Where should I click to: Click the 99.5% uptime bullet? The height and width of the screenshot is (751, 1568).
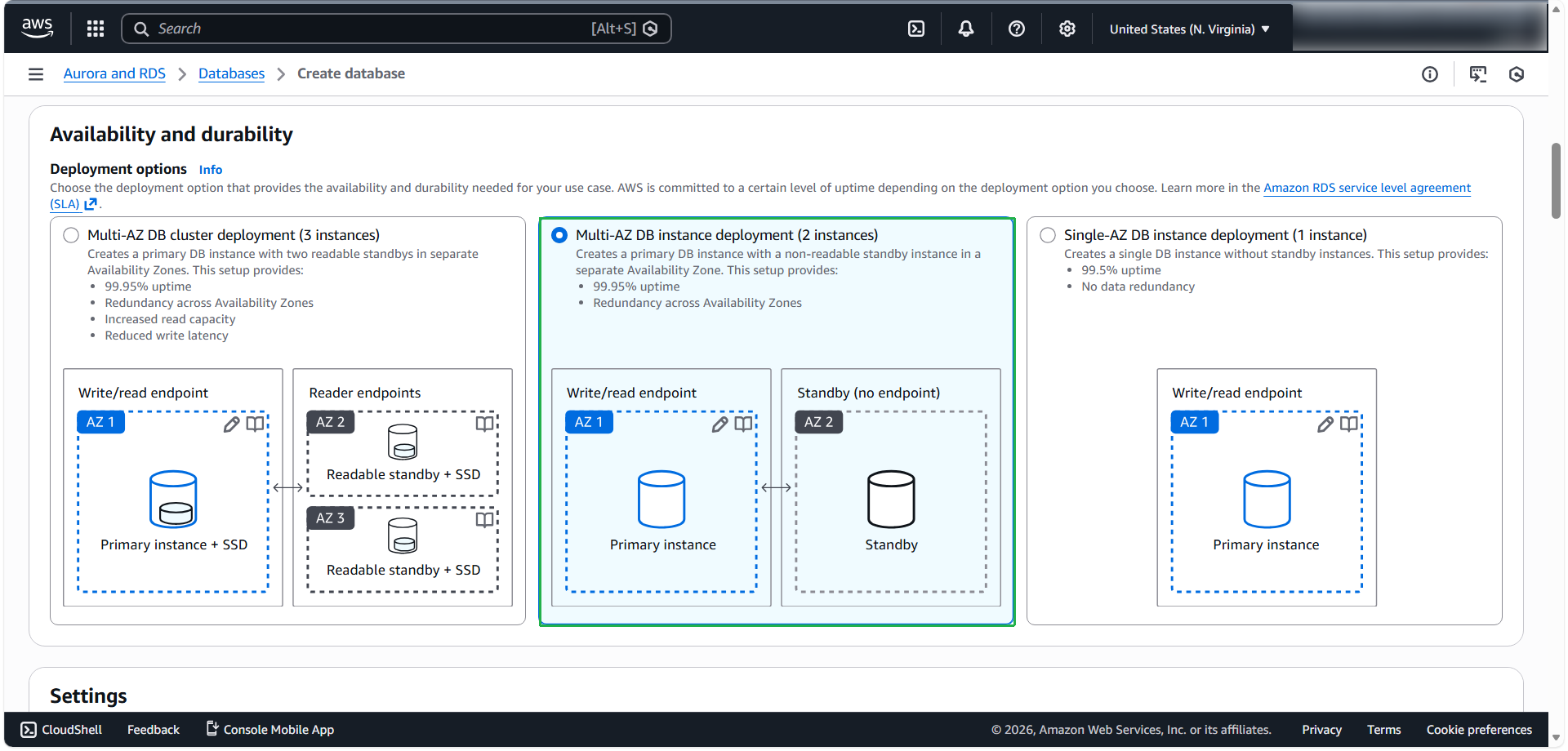point(1121,270)
